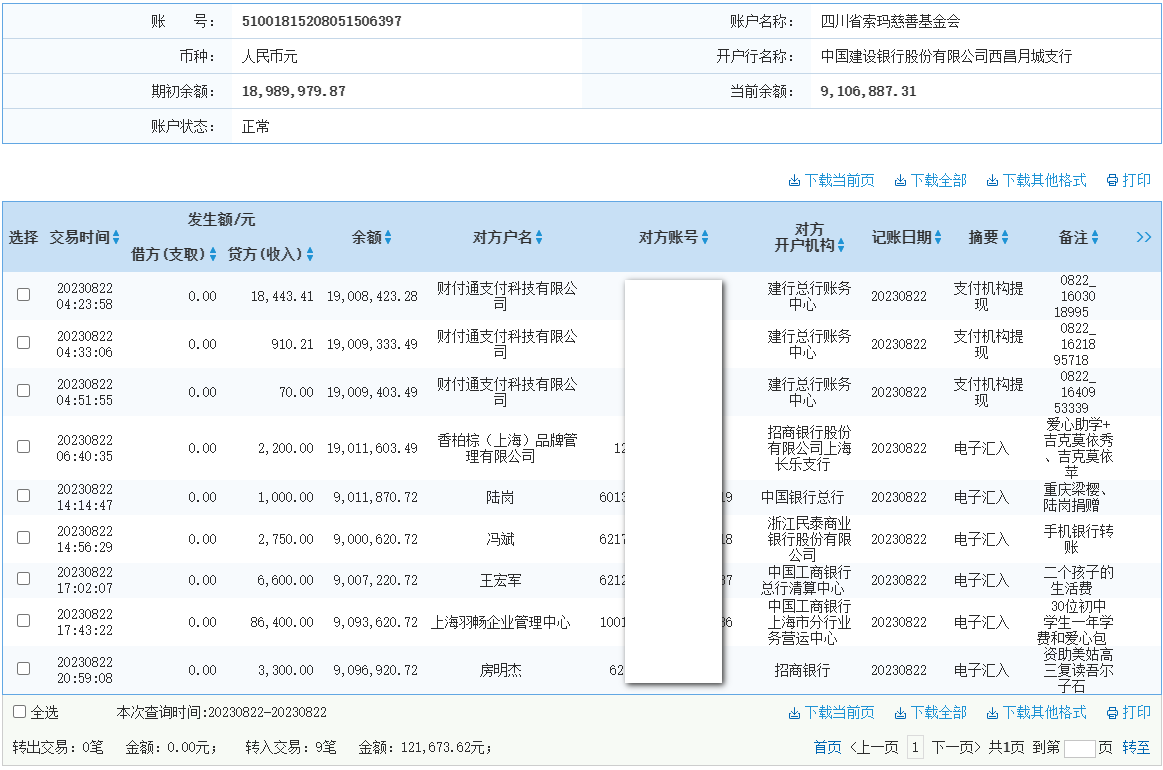Image resolution: width=1163 pixels, height=770 pixels.
Task: Go to previous page (上一页)
Action: (874, 748)
